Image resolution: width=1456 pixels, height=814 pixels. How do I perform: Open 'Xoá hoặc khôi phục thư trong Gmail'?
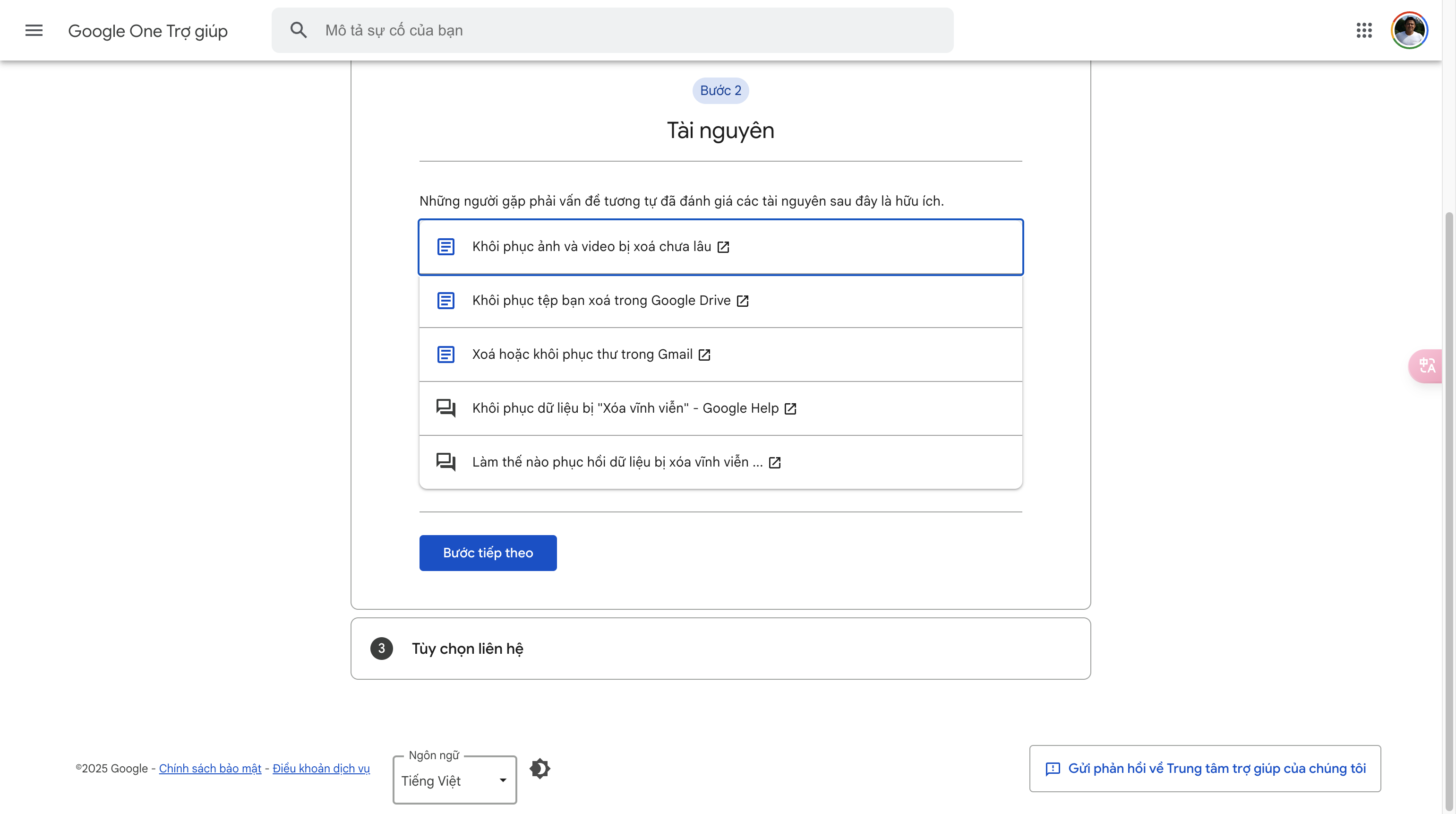[720, 355]
